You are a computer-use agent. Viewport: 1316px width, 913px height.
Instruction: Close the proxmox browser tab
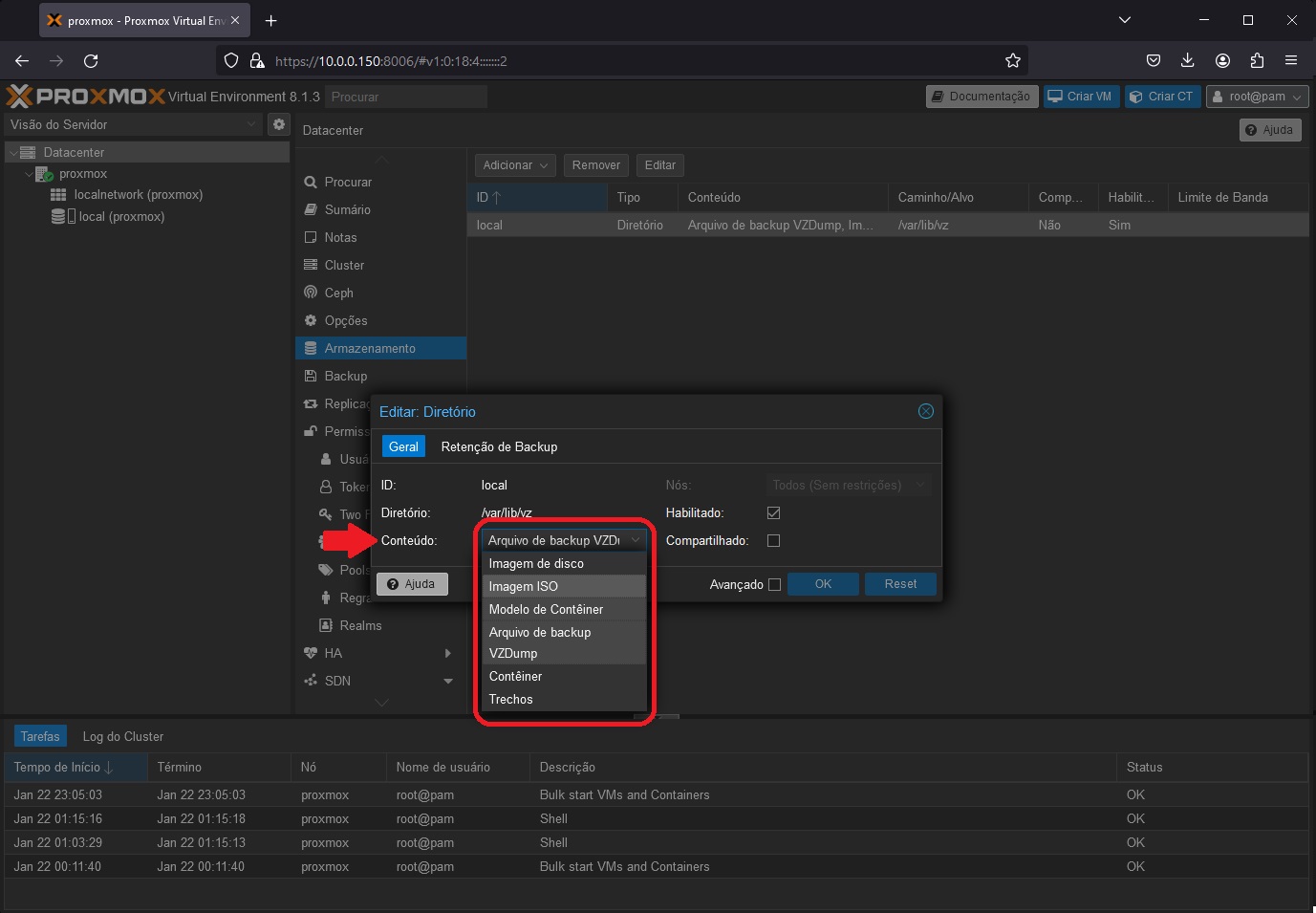[235, 20]
